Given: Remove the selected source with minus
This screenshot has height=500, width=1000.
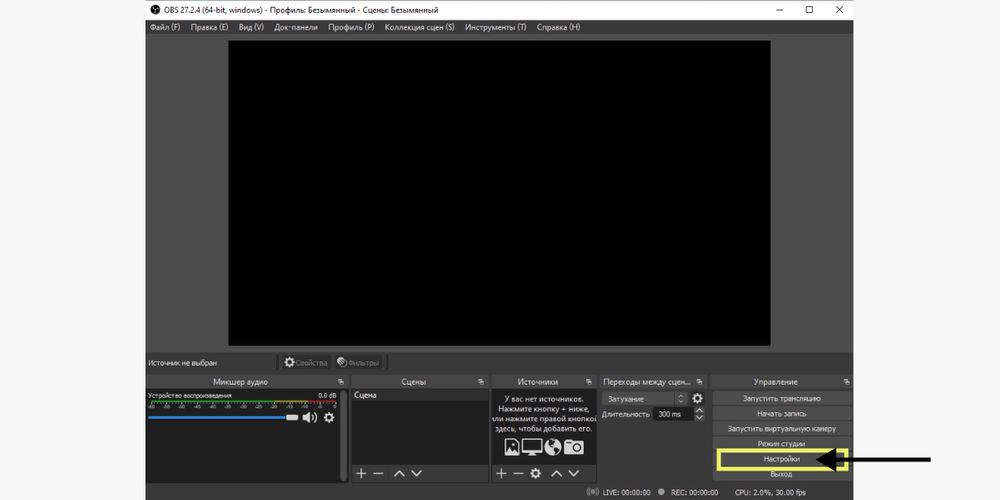Looking at the screenshot, I should tap(518, 473).
